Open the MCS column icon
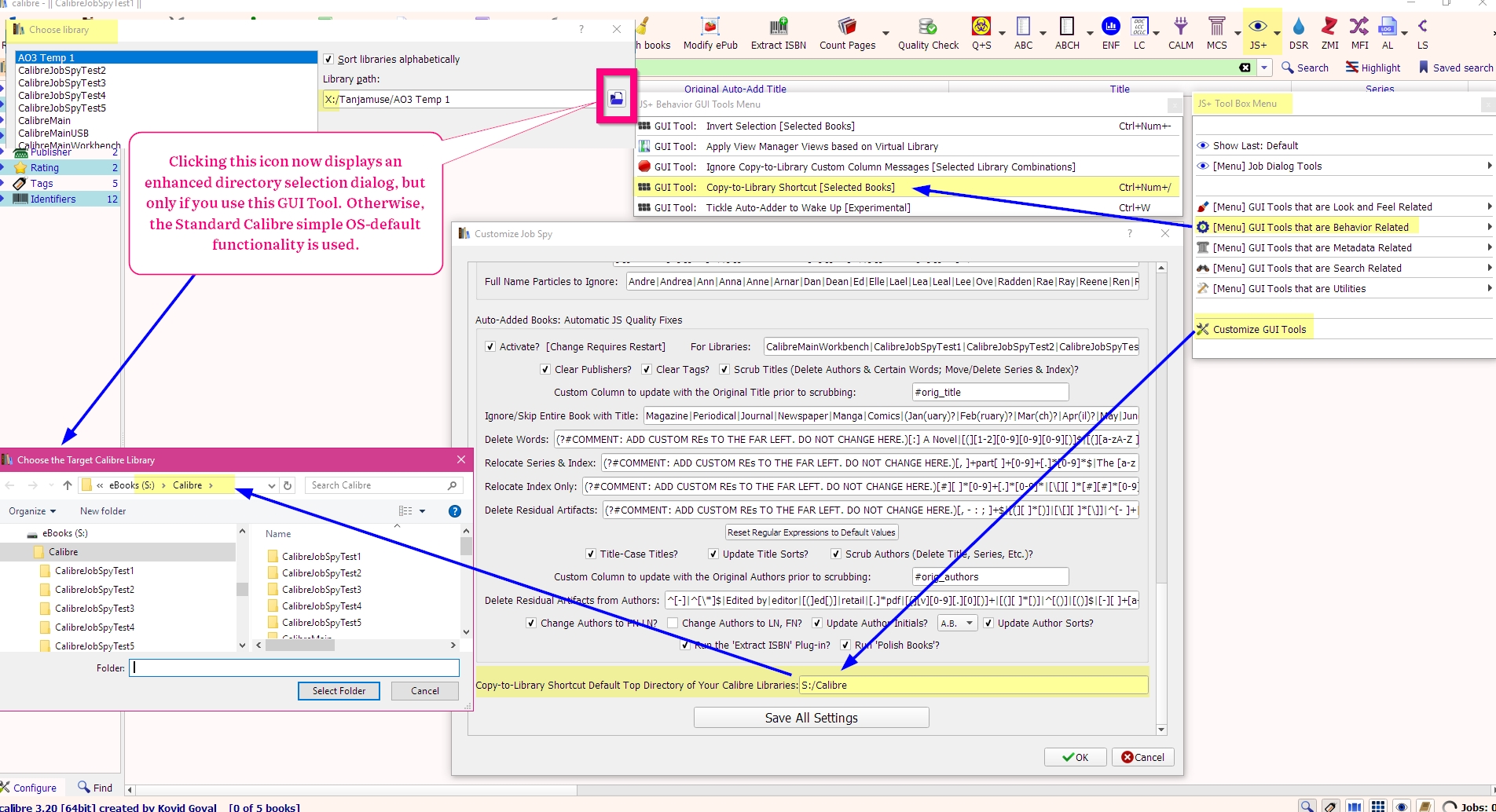The height and width of the screenshot is (812, 1496). tap(1217, 27)
